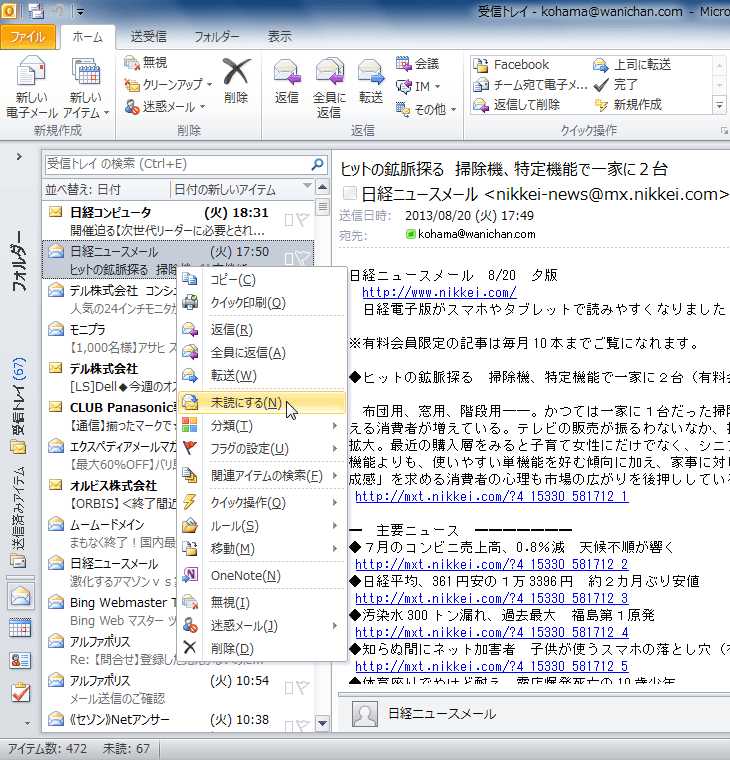Click the Meeting (会議) ribbon icon
730x760 pixels.
(403, 63)
